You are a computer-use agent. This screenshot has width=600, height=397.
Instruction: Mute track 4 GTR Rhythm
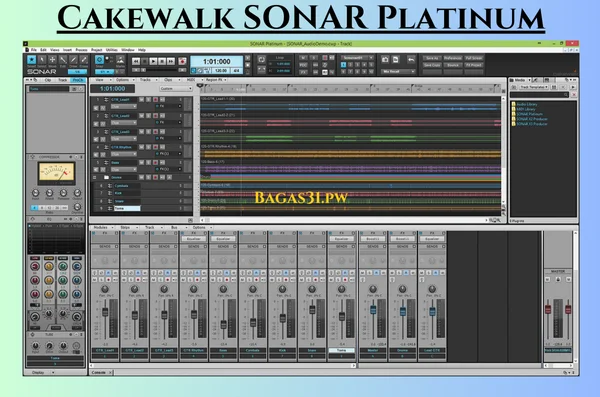pos(141,147)
